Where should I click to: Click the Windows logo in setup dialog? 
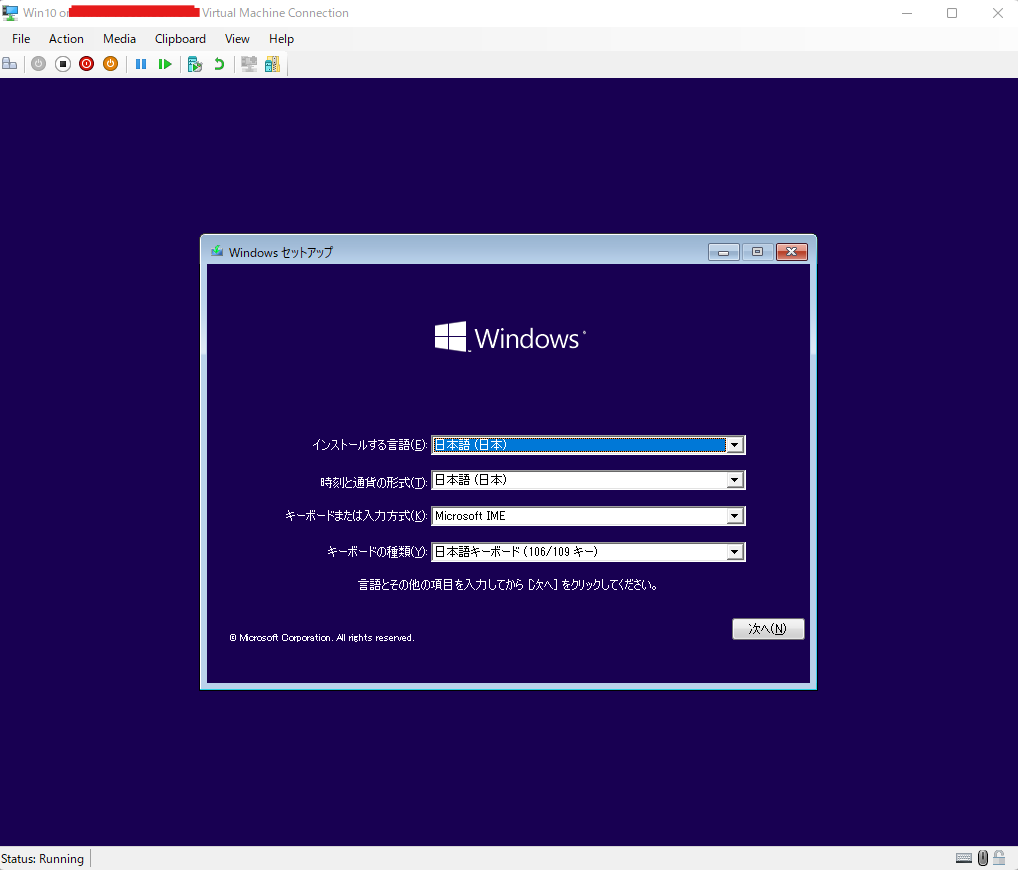coord(510,337)
